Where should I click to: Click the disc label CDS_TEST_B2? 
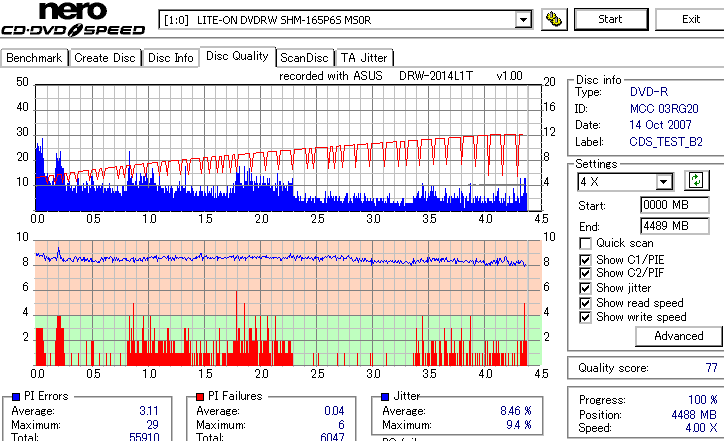(x=666, y=142)
